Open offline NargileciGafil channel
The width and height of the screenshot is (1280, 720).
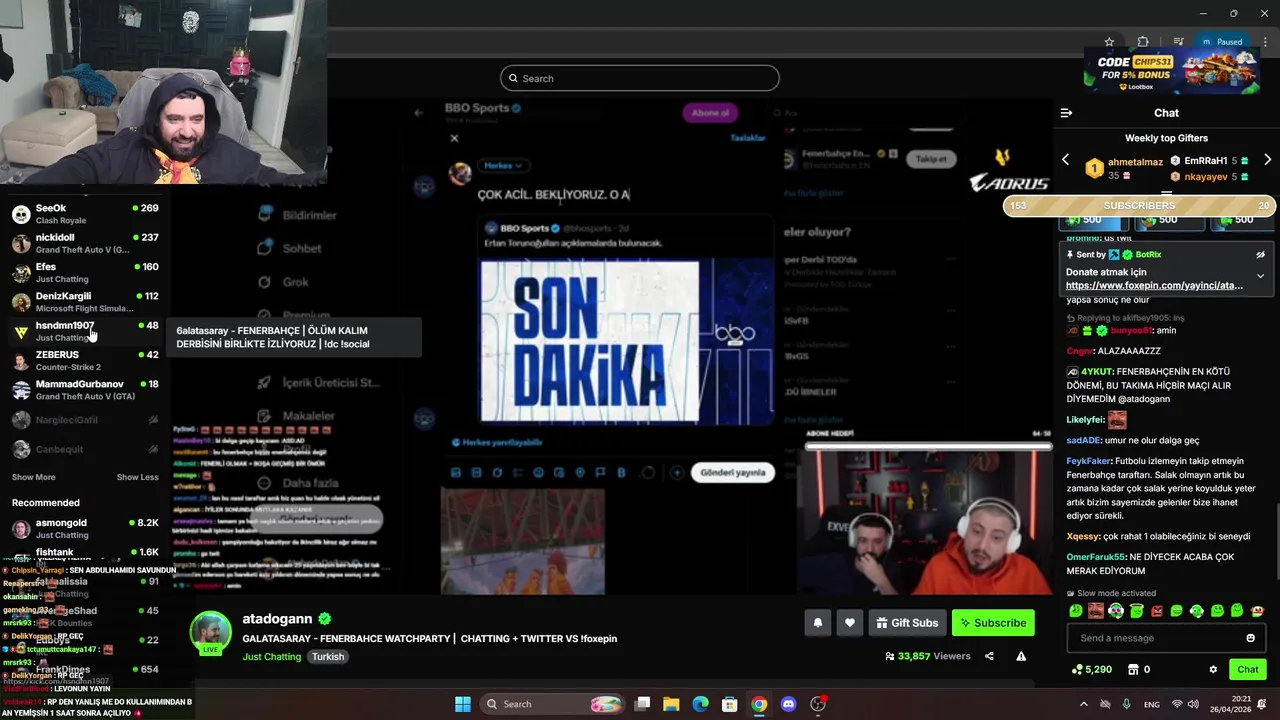85,420
